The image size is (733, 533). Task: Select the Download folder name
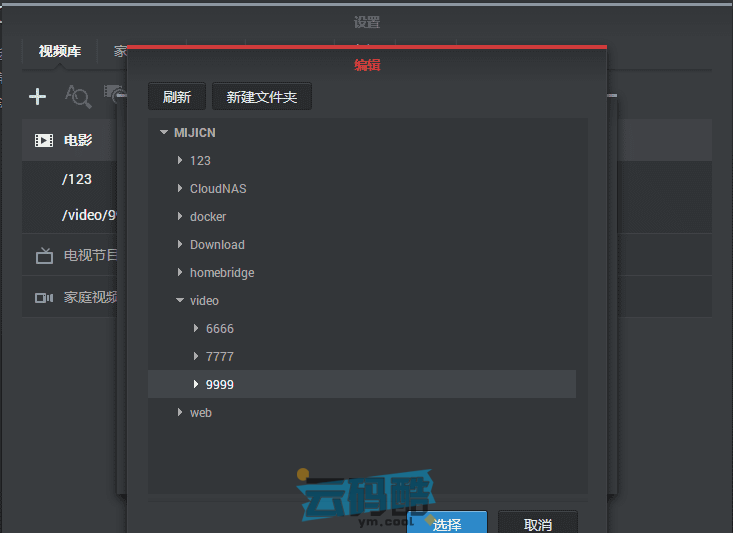click(x=217, y=245)
